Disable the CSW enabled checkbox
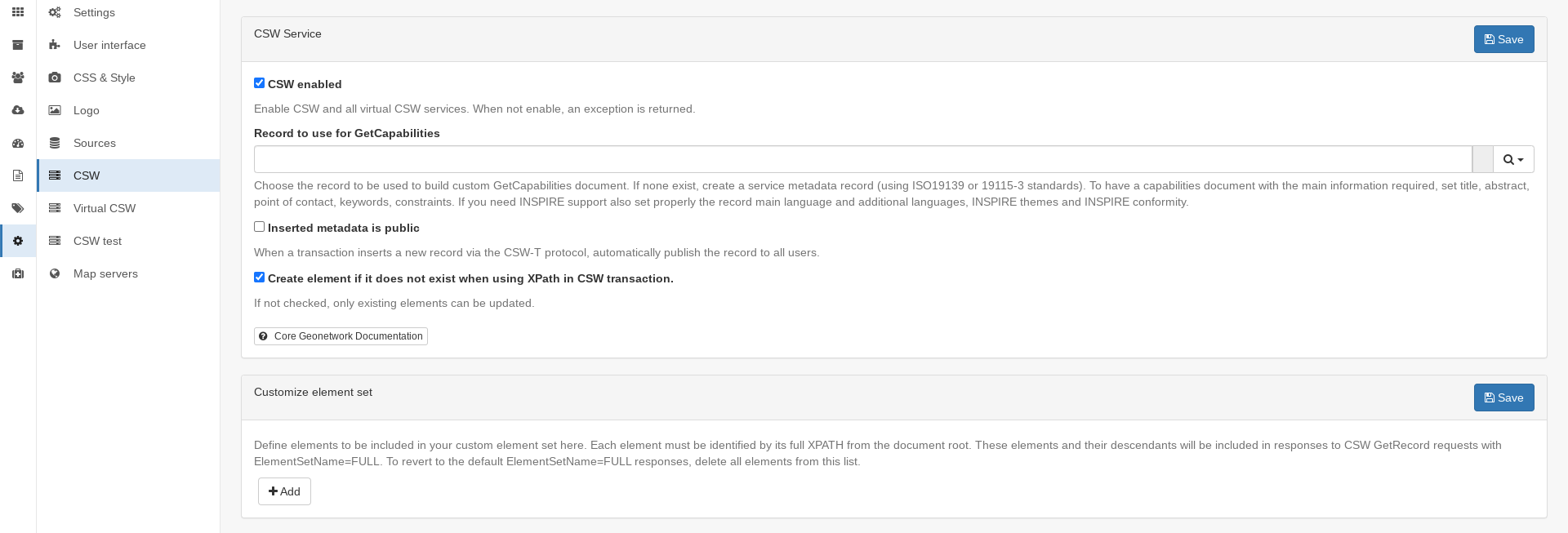 (259, 83)
